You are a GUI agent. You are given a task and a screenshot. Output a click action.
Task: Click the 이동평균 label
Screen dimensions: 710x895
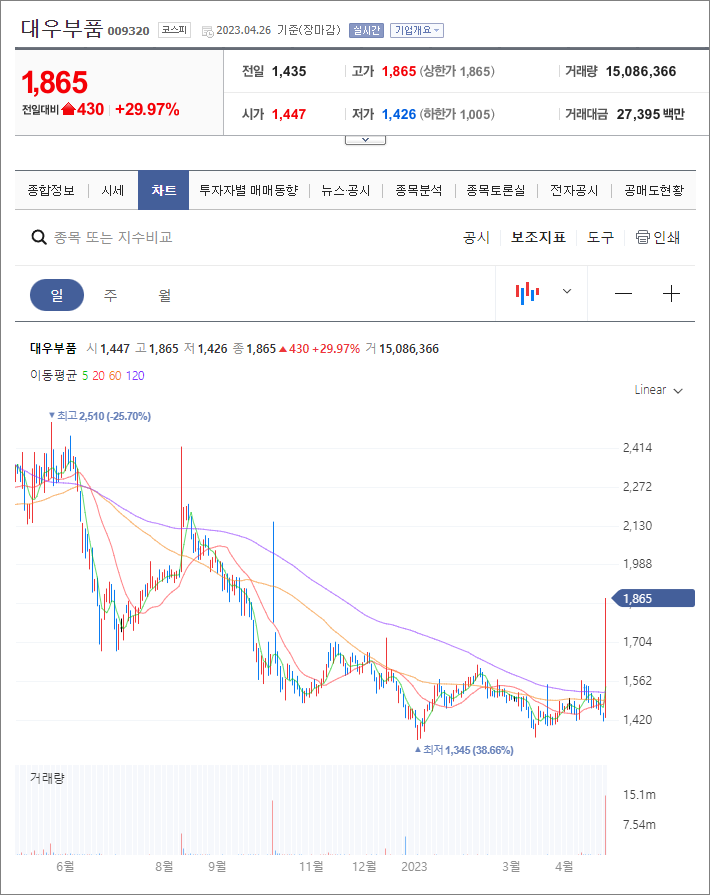(x=53, y=376)
